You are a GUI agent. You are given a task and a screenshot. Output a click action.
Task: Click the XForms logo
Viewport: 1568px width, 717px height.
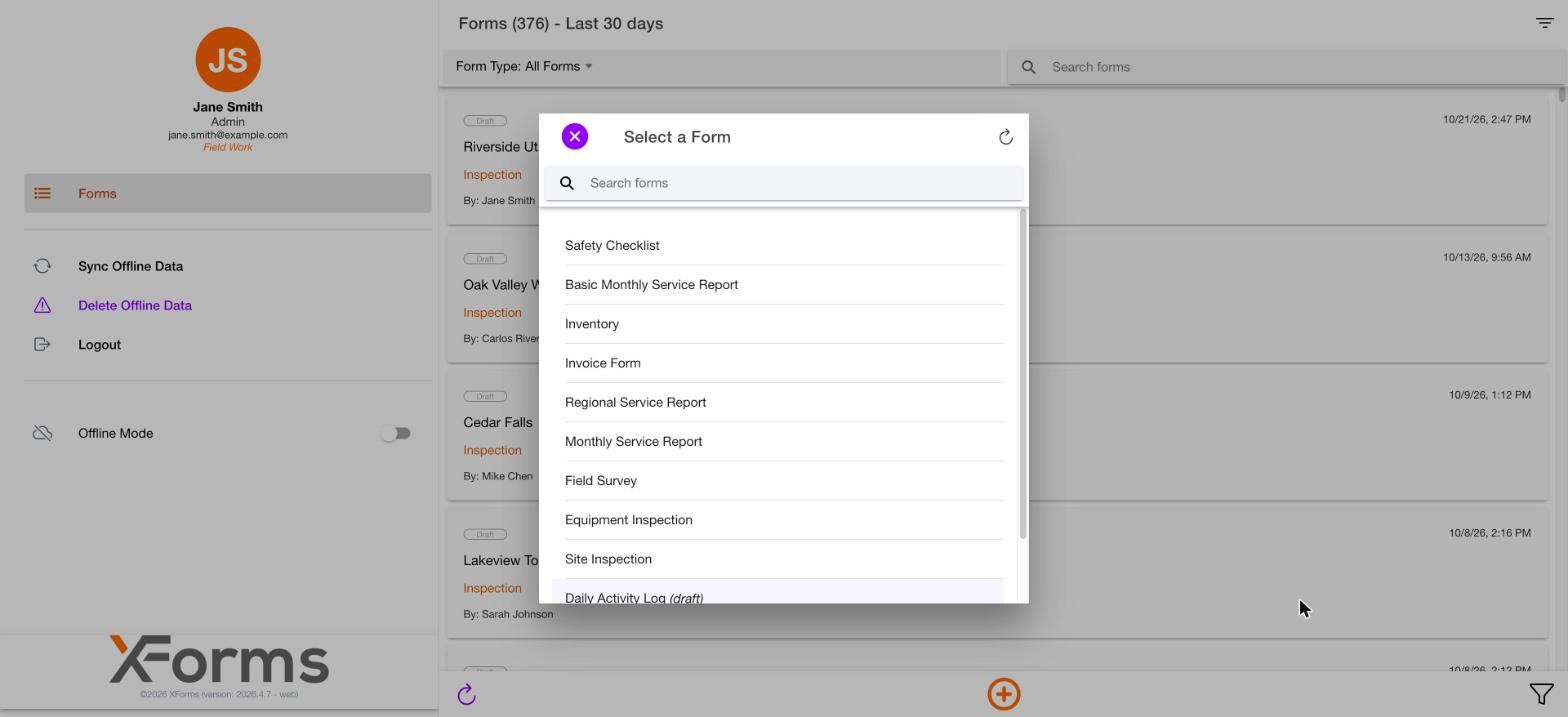(219, 660)
